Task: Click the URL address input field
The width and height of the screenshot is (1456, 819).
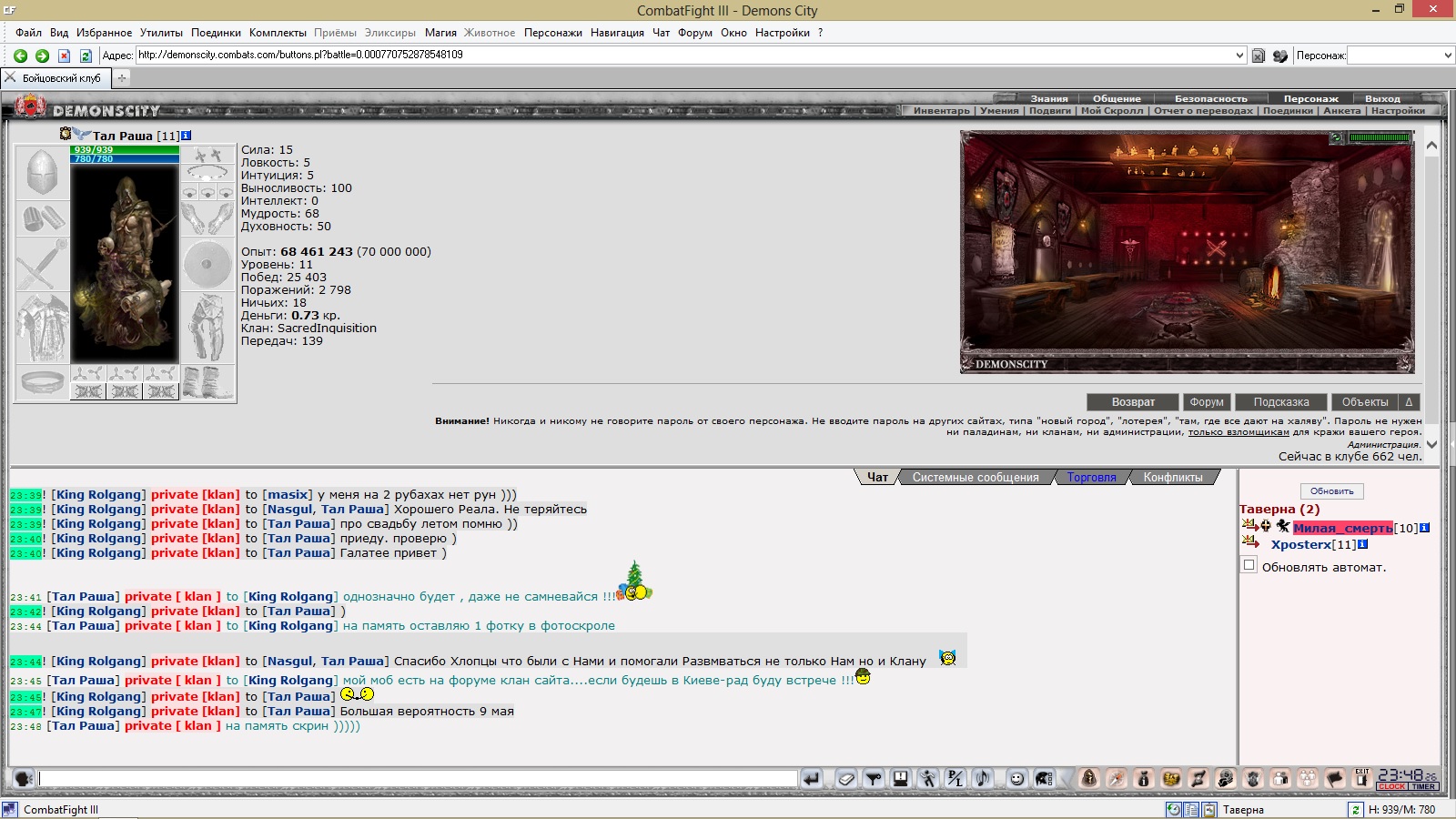Action: click(684, 56)
